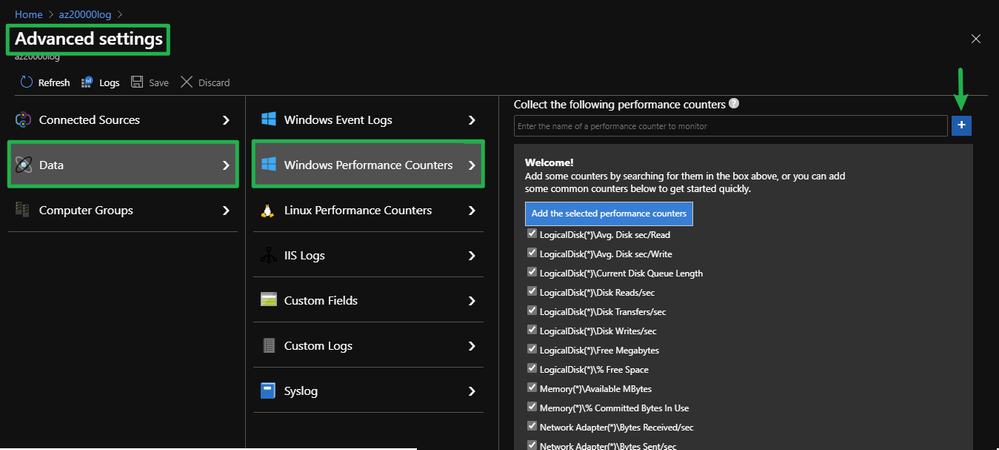Click the Computer Groups server icon
Image resolution: width=999 pixels, height=450 pixels.
click(23, 210)
